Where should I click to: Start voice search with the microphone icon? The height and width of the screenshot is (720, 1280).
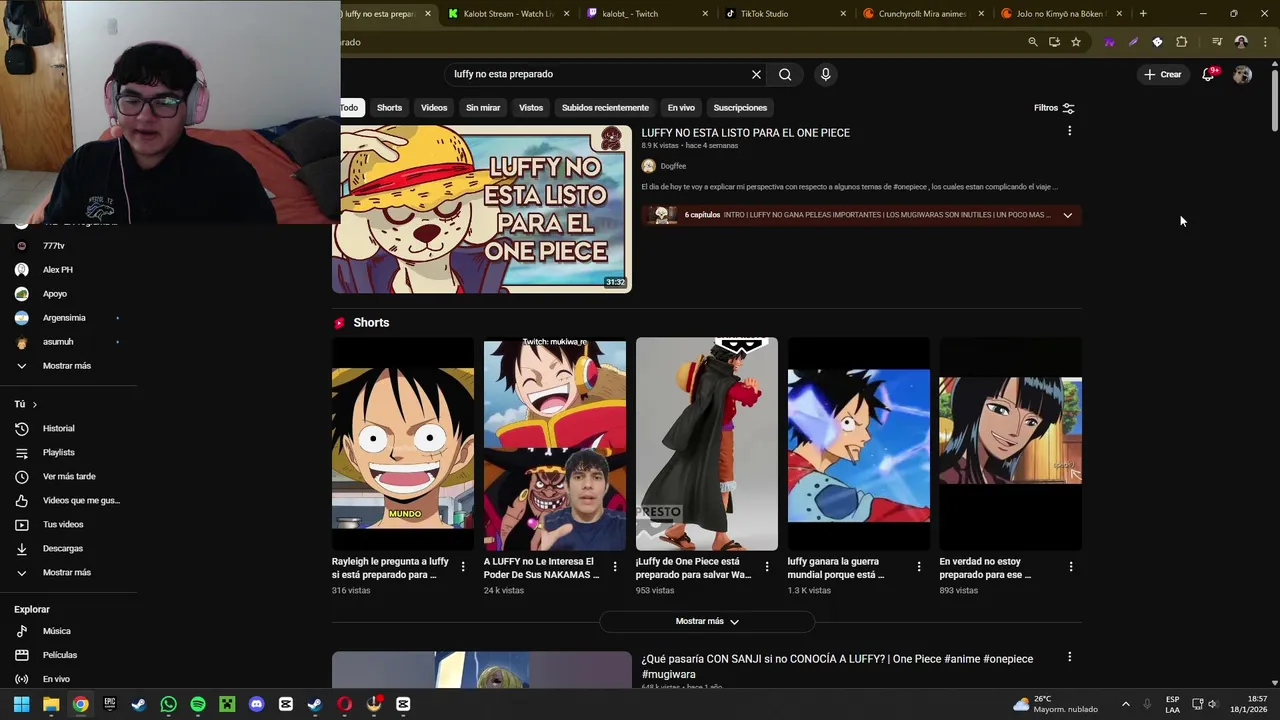(825, 74)
